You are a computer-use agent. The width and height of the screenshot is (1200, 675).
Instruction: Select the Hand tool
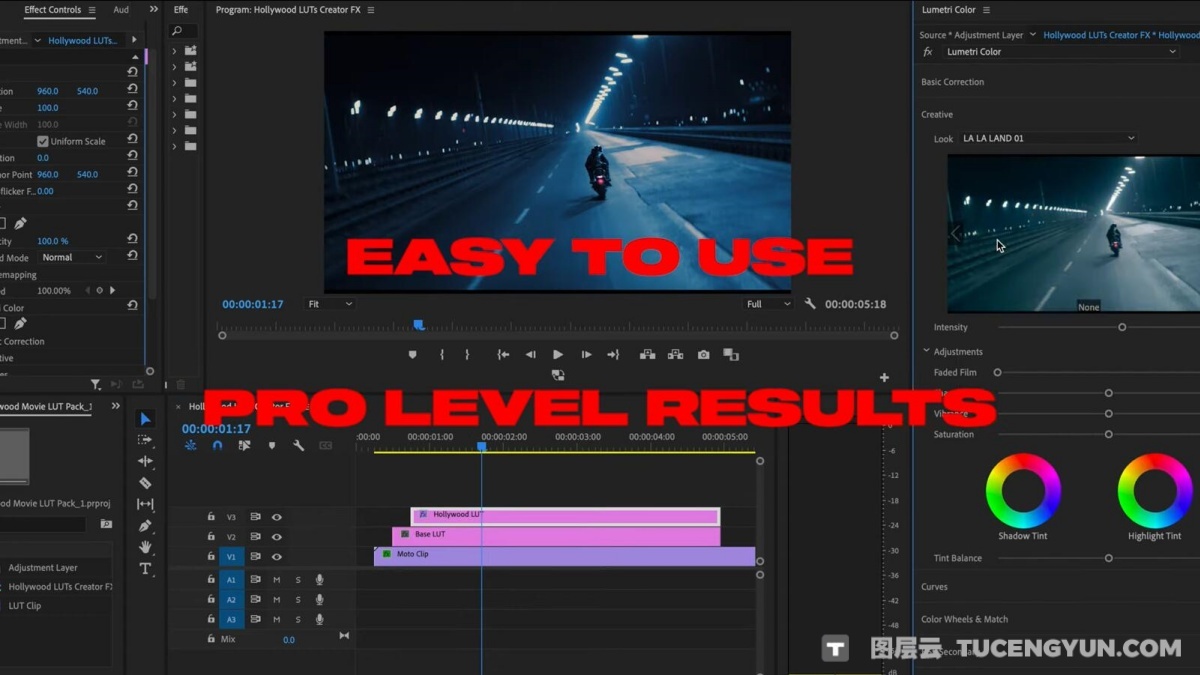coord(145,547)
